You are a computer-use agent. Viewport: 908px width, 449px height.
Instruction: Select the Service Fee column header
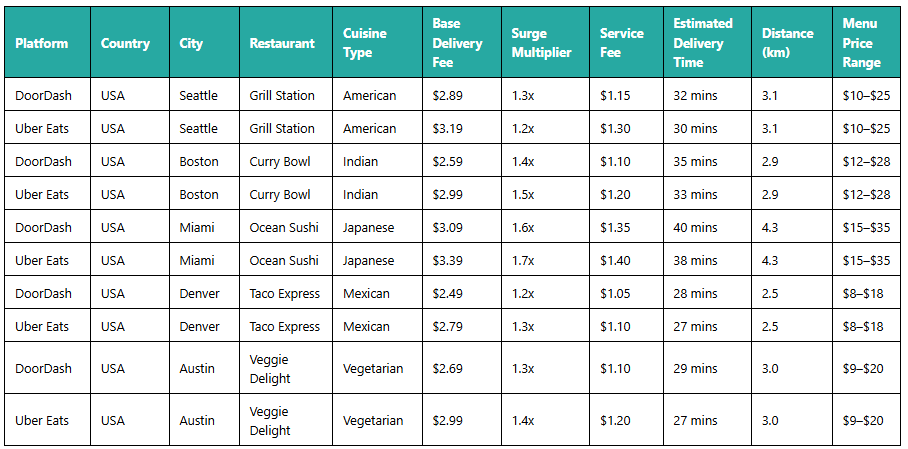pyautogui.click(x=621, y=43)
